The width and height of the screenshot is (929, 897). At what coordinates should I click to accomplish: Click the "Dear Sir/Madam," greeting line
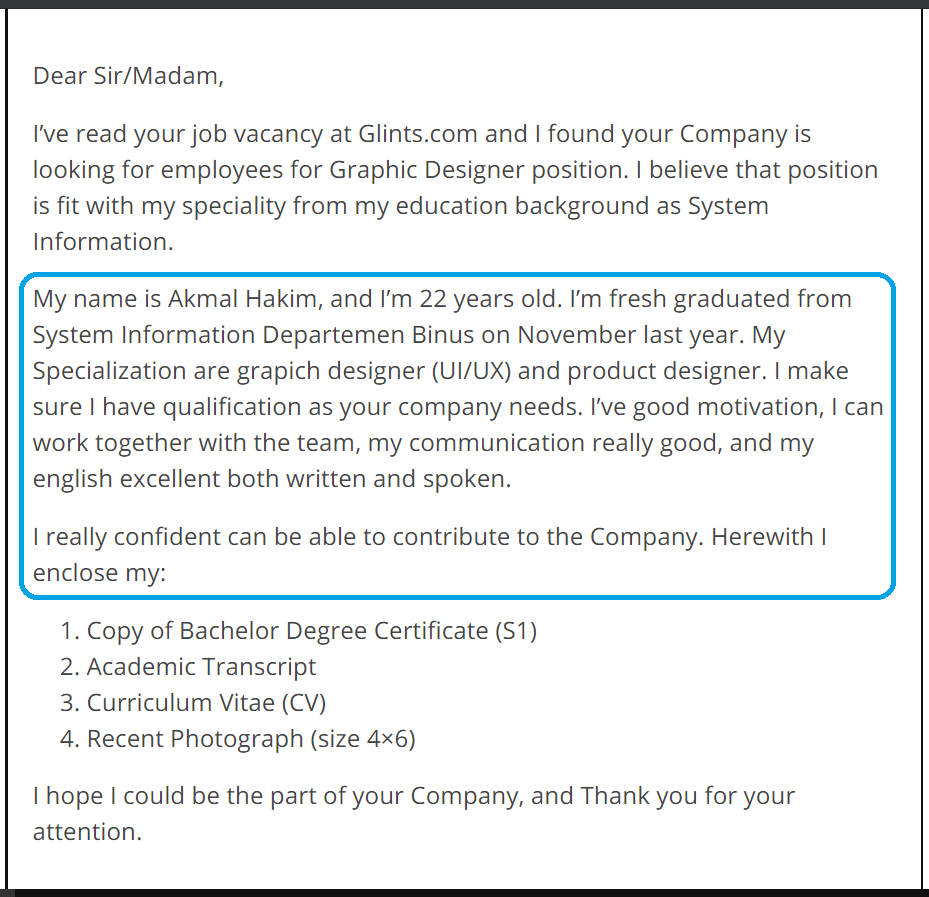coord(128,76)
